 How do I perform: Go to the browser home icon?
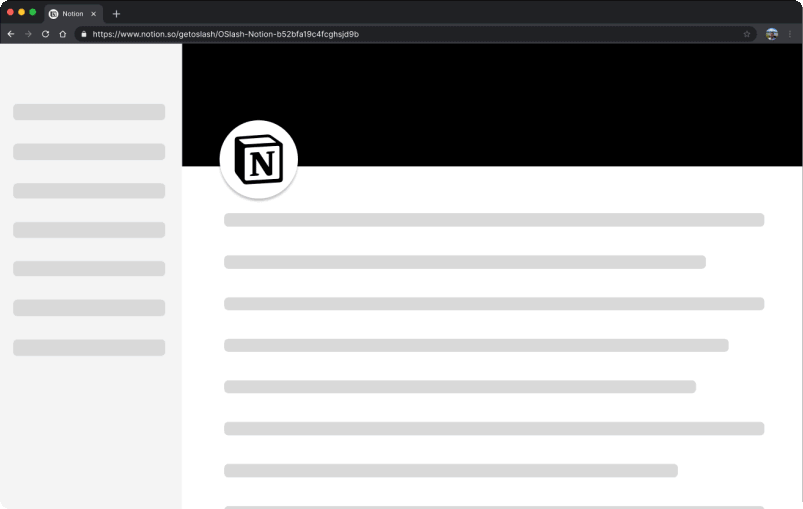click(x=62, y=34)
